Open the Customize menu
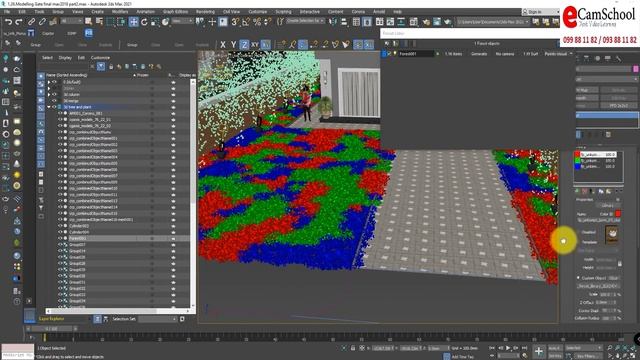Image resolution: width=640 pixels, height=360 pixels. (x=258, y=12)
